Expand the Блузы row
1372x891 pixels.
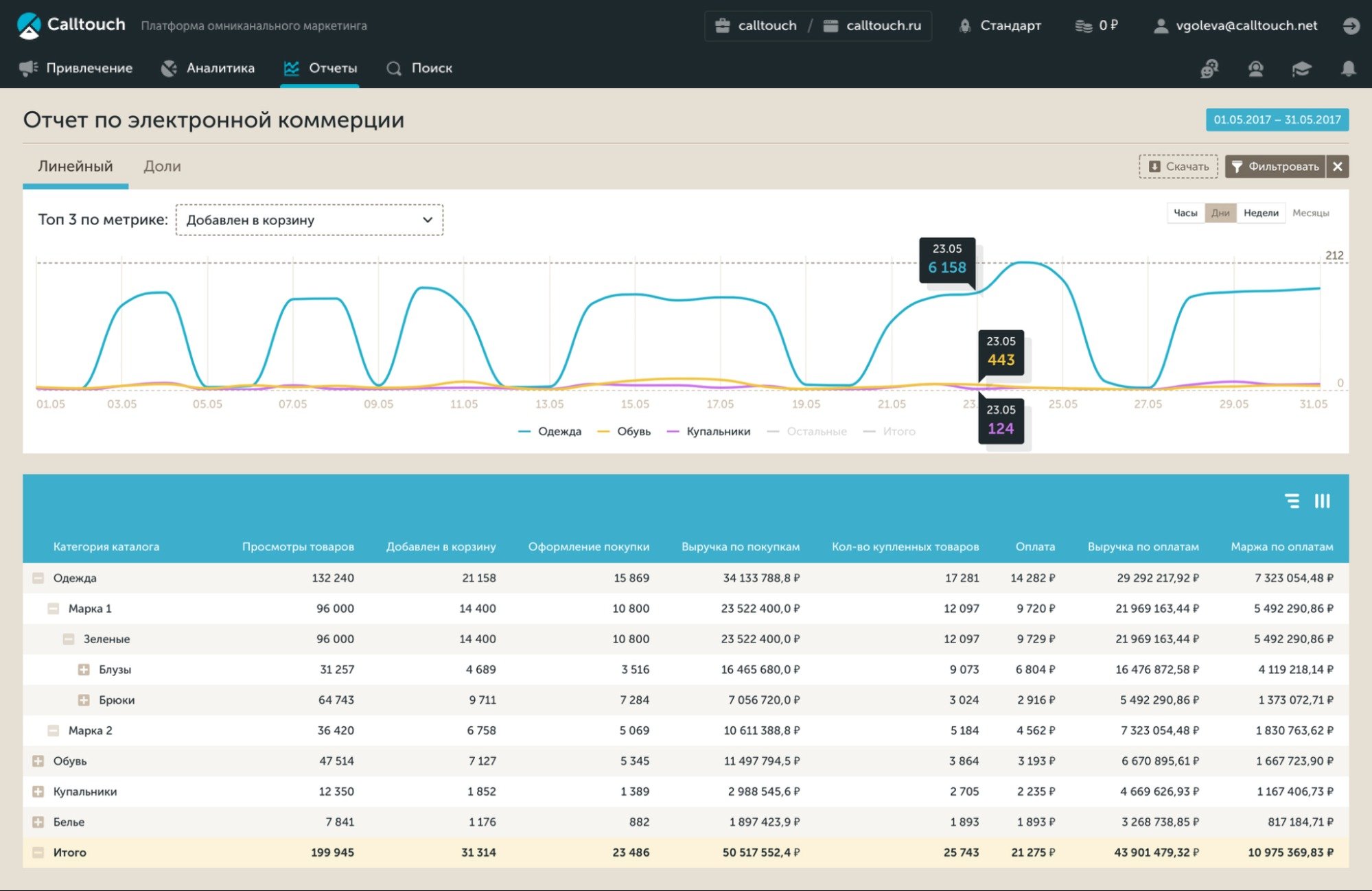click(x=84, y=670)
